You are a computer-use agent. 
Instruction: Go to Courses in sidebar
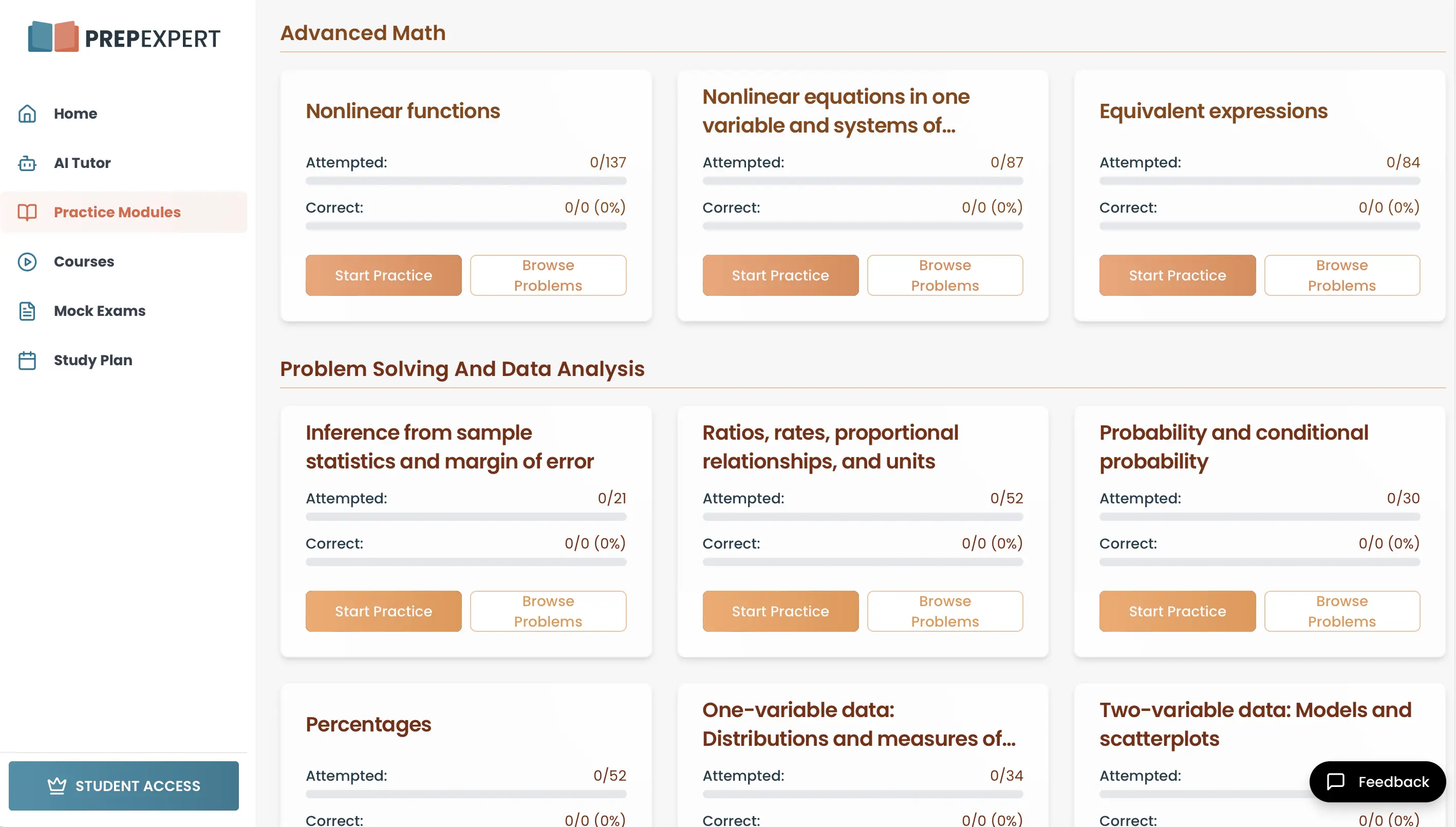(124, 262)
